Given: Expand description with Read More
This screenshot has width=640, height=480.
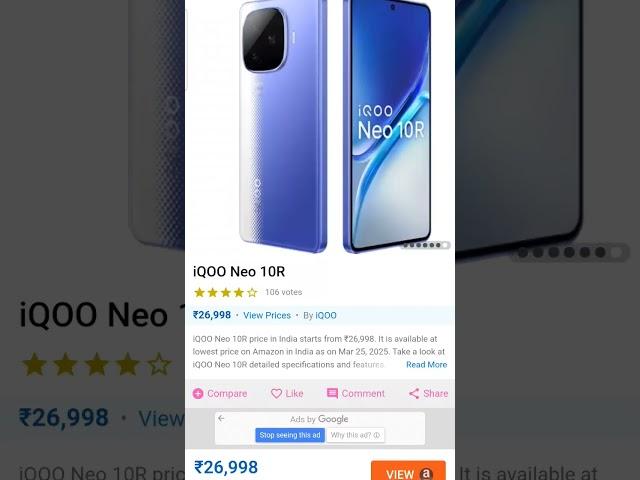Looking at the screenshot, I should click(x=426, y=364).
